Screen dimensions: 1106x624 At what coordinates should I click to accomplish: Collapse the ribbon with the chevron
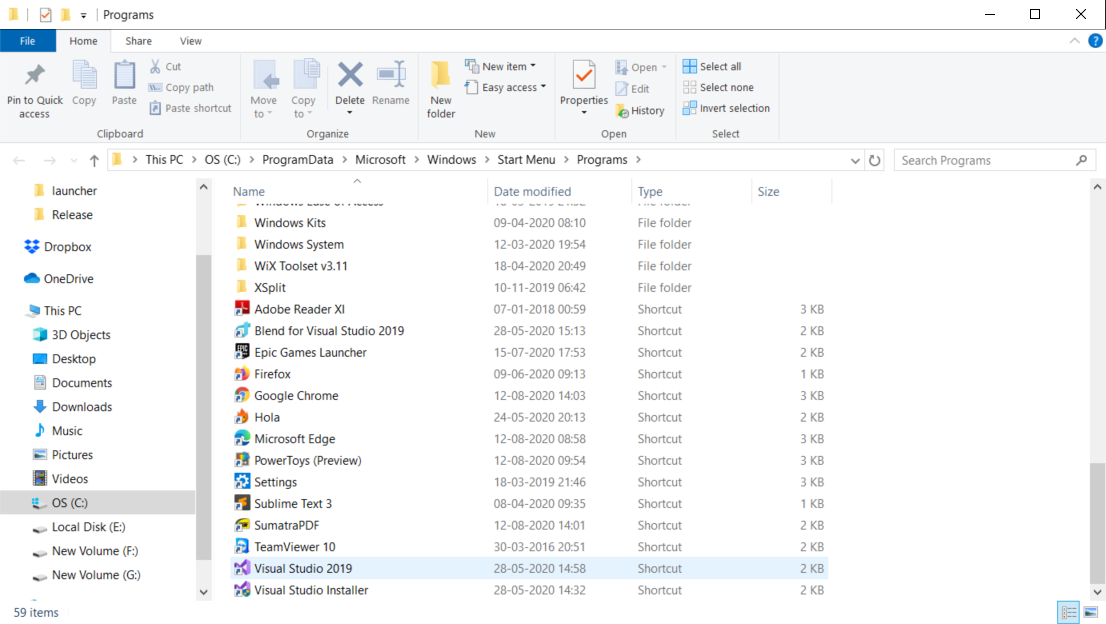tap(1074, 41)
